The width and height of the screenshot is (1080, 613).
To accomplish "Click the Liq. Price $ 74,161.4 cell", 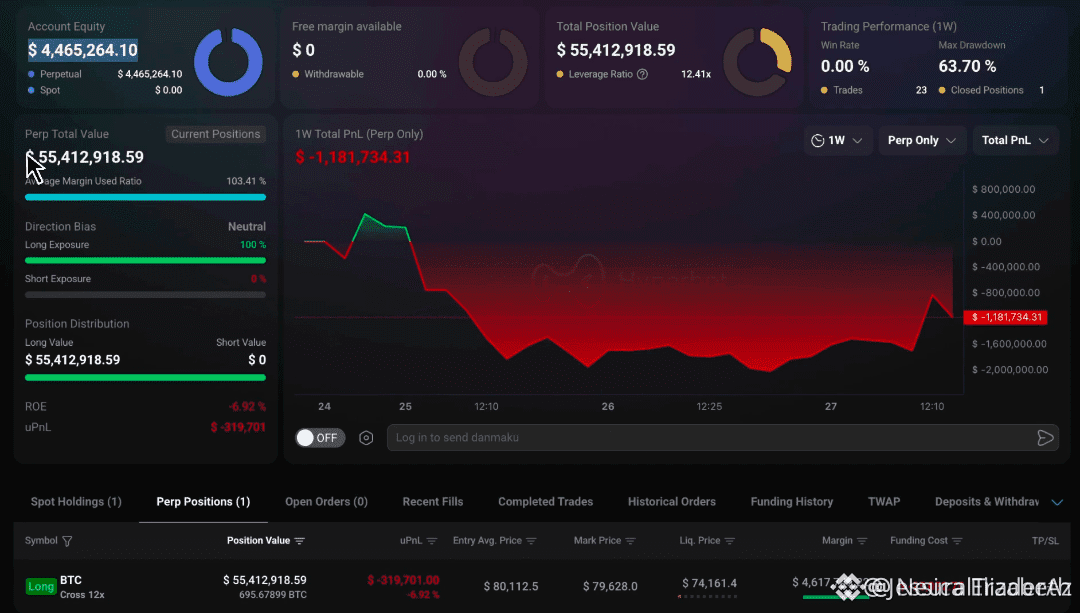I will coord(709,584).
